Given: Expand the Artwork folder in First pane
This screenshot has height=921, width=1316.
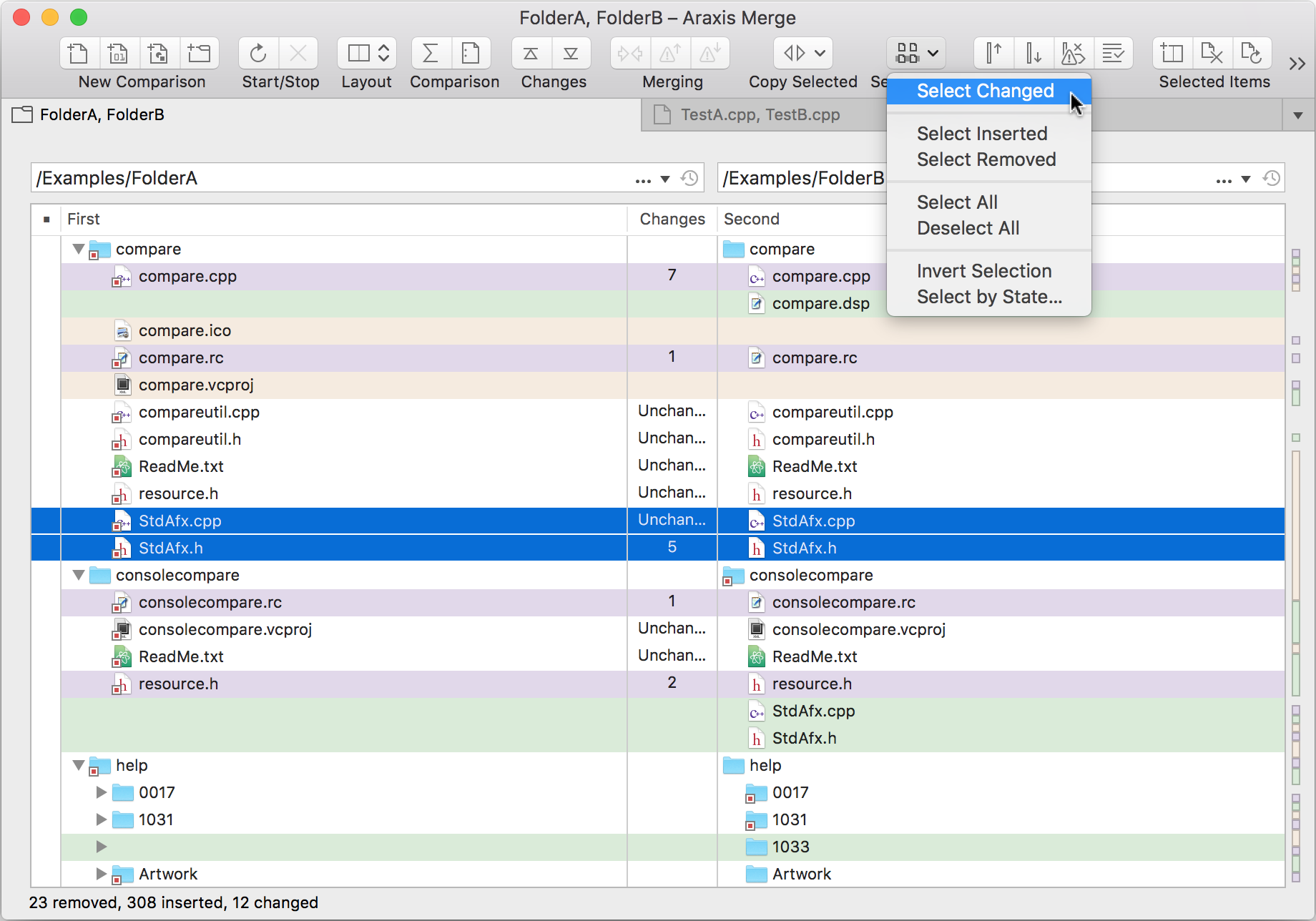Looking at the screenshot, I should [100, 873].
